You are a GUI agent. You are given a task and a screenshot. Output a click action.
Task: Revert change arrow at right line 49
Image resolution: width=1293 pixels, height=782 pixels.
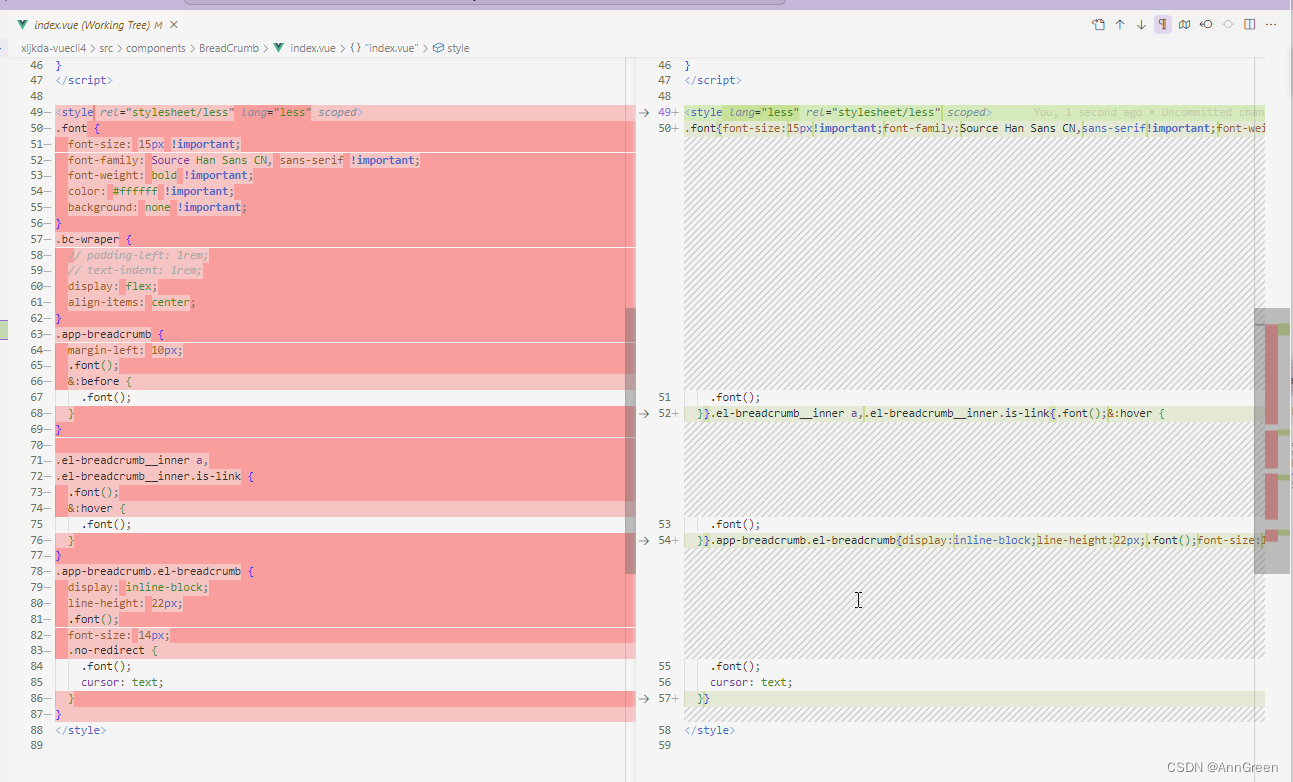click(644, 112)
